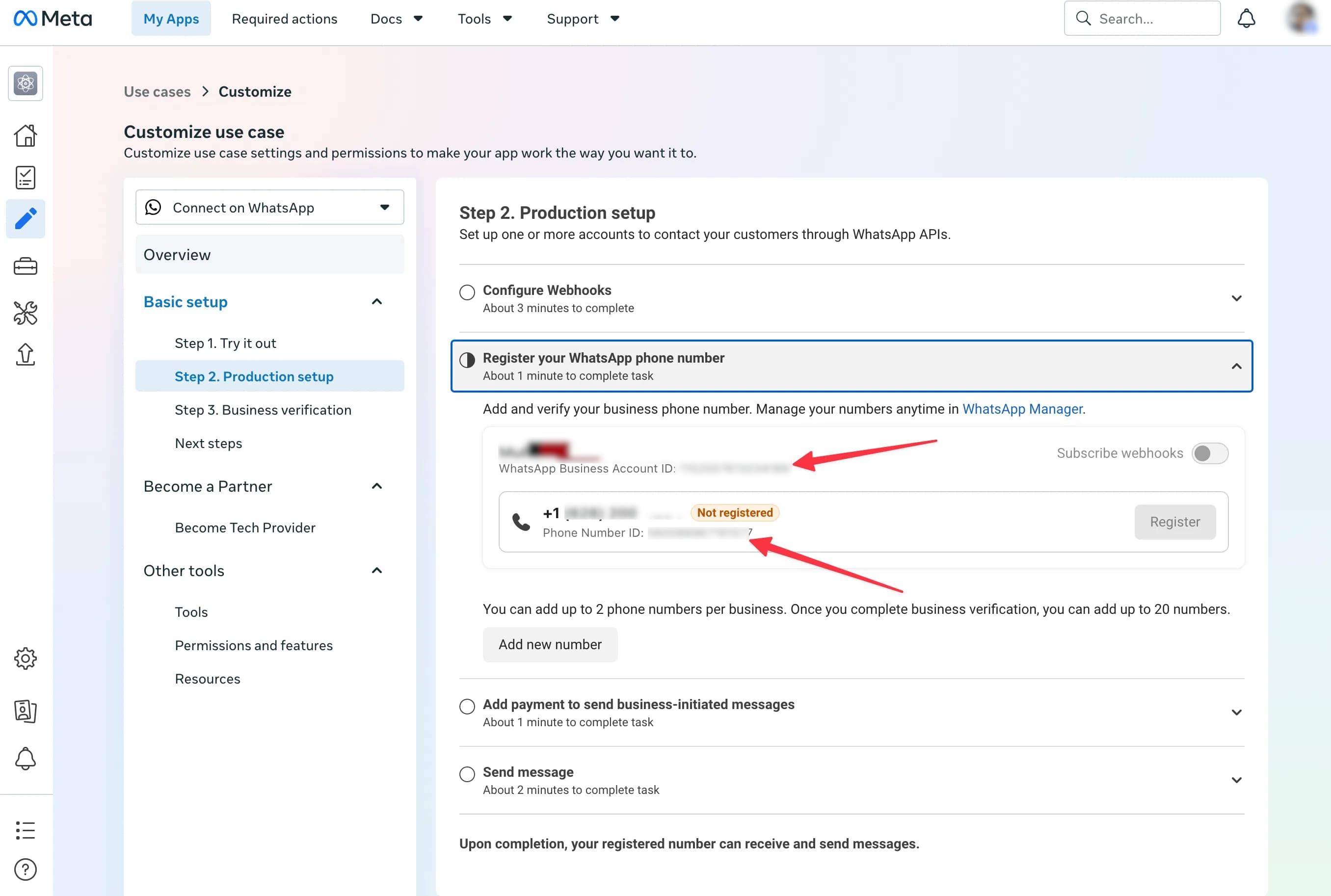Go to Step 1. Try it out
Viewport: 1331px width, 896px height.
click(x=225, y=343)
